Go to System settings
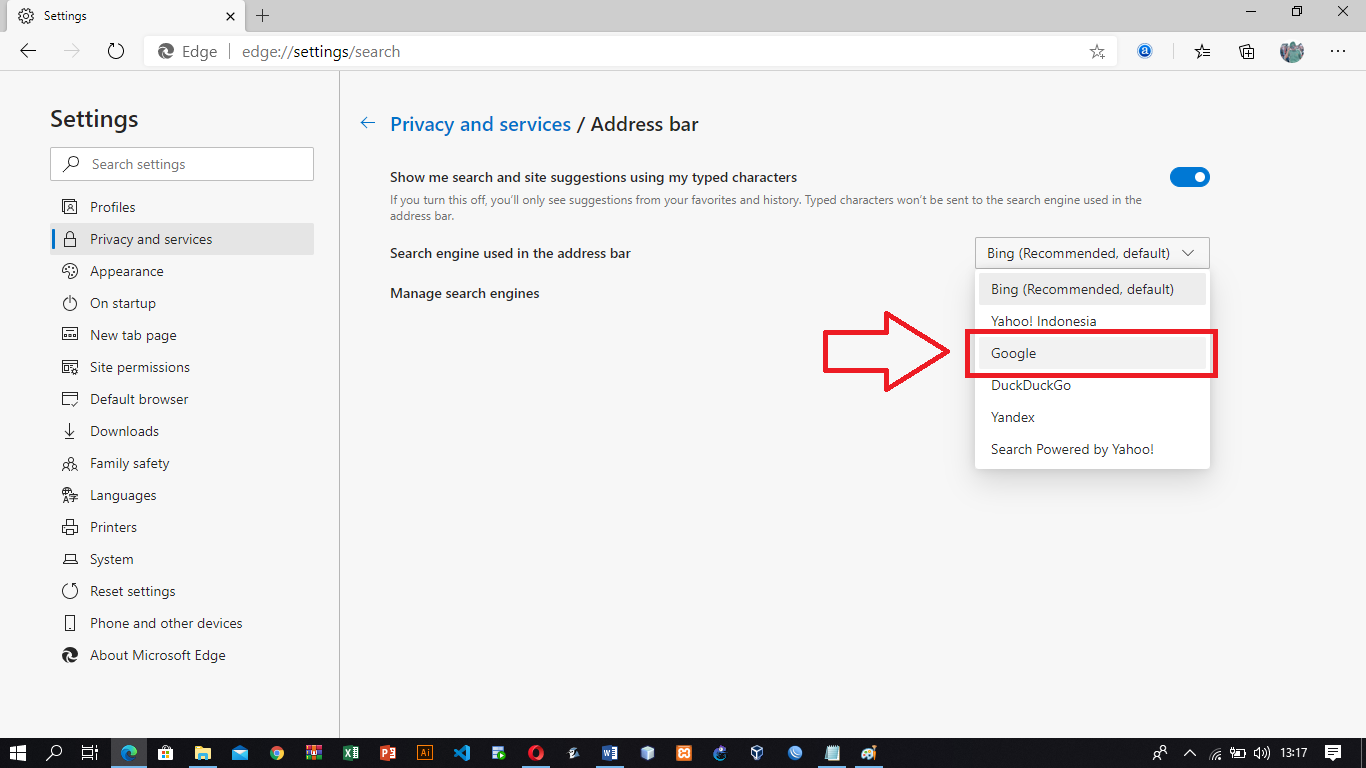Viewport: 1366px width, 768px height. (182, 559)
